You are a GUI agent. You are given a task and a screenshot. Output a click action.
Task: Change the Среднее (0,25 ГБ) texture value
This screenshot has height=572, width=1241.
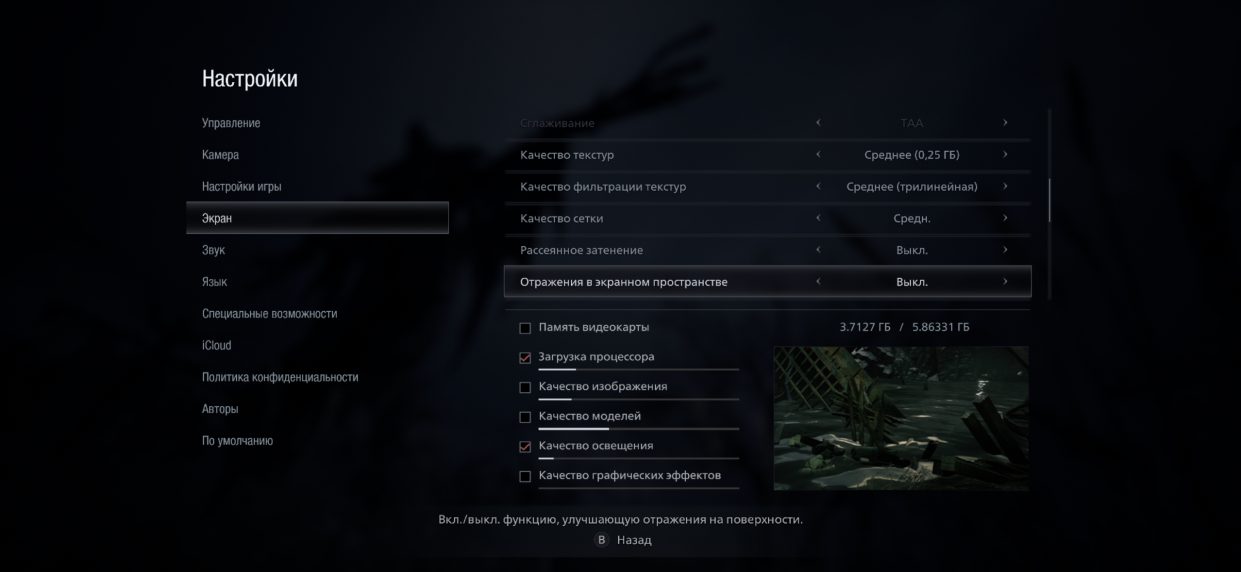coord(911,155)
